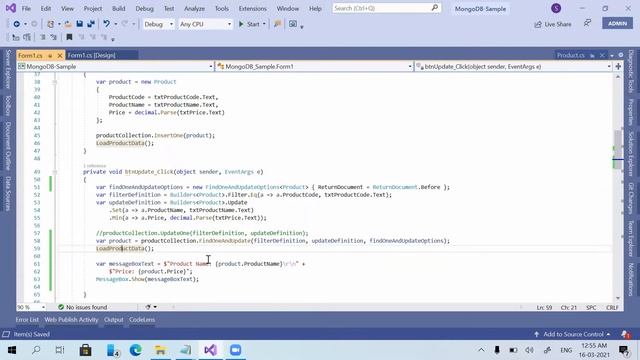Click the vertical scrollbar of the code editor
This screenshot has width=640, height=360.
[618, 187]
